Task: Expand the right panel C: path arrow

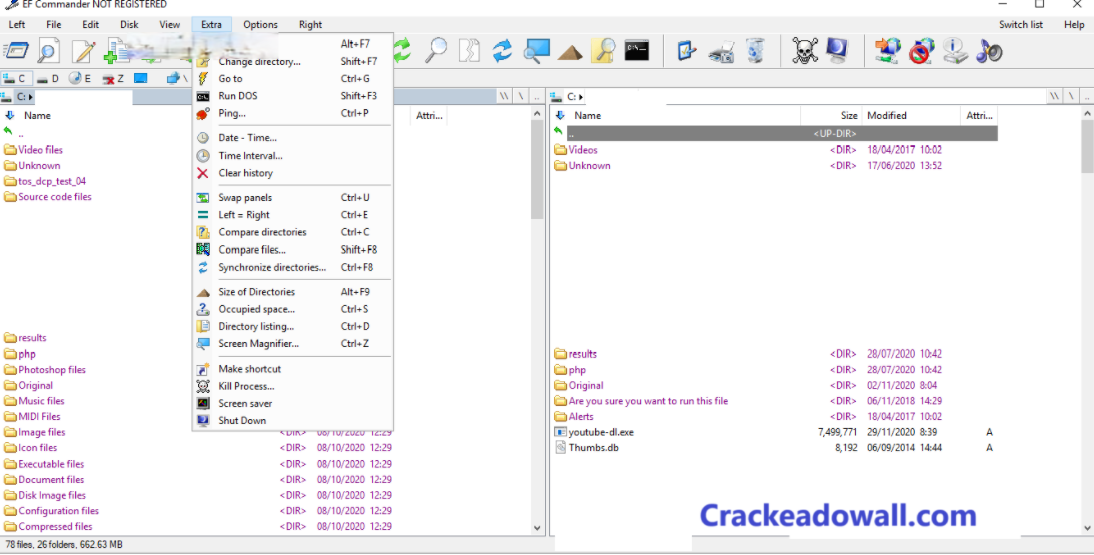Action: pos(581,97)
